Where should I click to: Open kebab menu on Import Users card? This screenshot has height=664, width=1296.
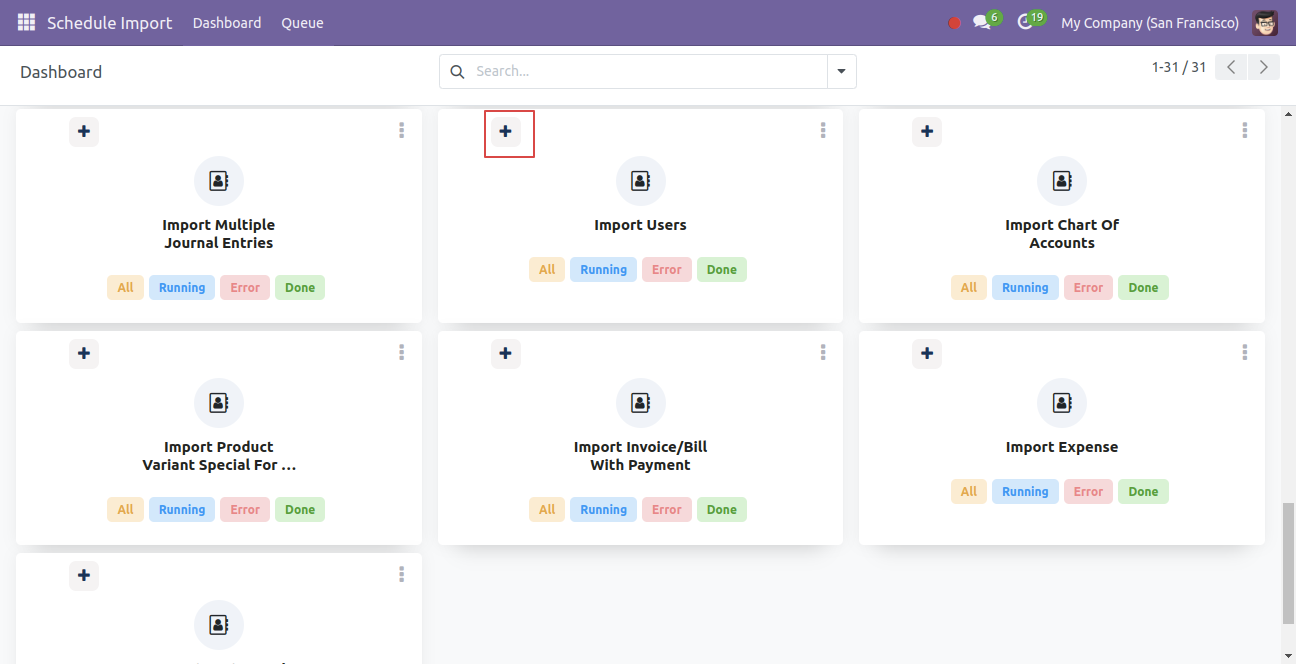click(823, 130)
